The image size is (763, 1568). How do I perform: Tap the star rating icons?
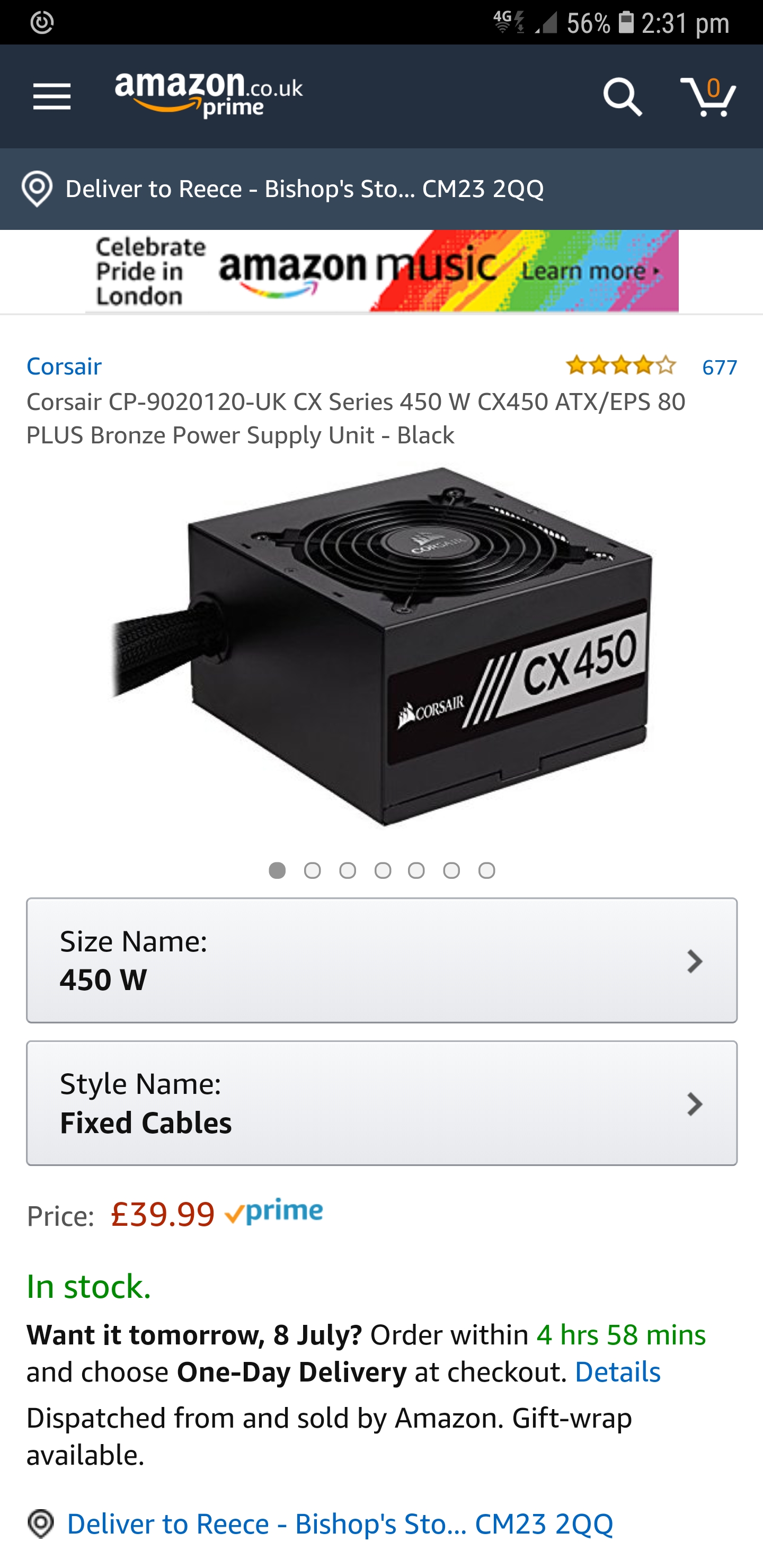[x=620, y=365]
